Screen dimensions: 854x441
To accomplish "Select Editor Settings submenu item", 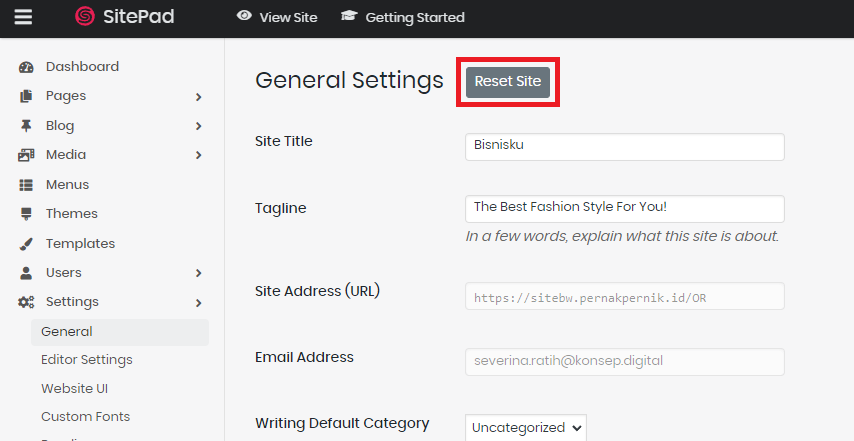I will [86, 360].
